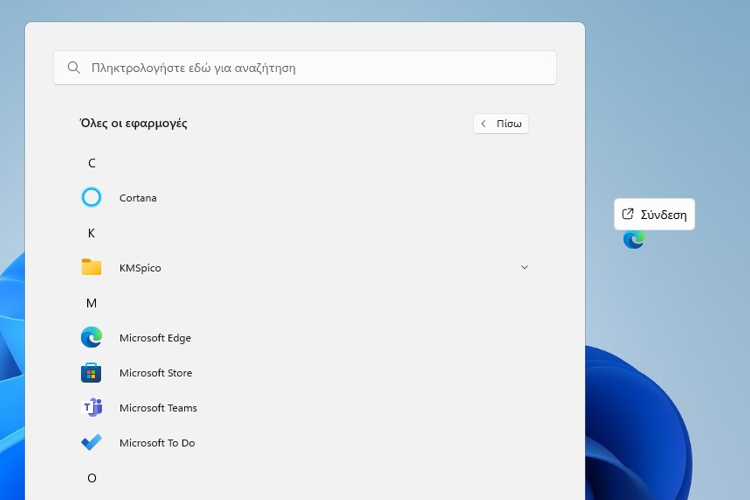The height and width of the screenshot is (500, 750).
Task: Click the KMSpico folder icon
Action: 91,267
